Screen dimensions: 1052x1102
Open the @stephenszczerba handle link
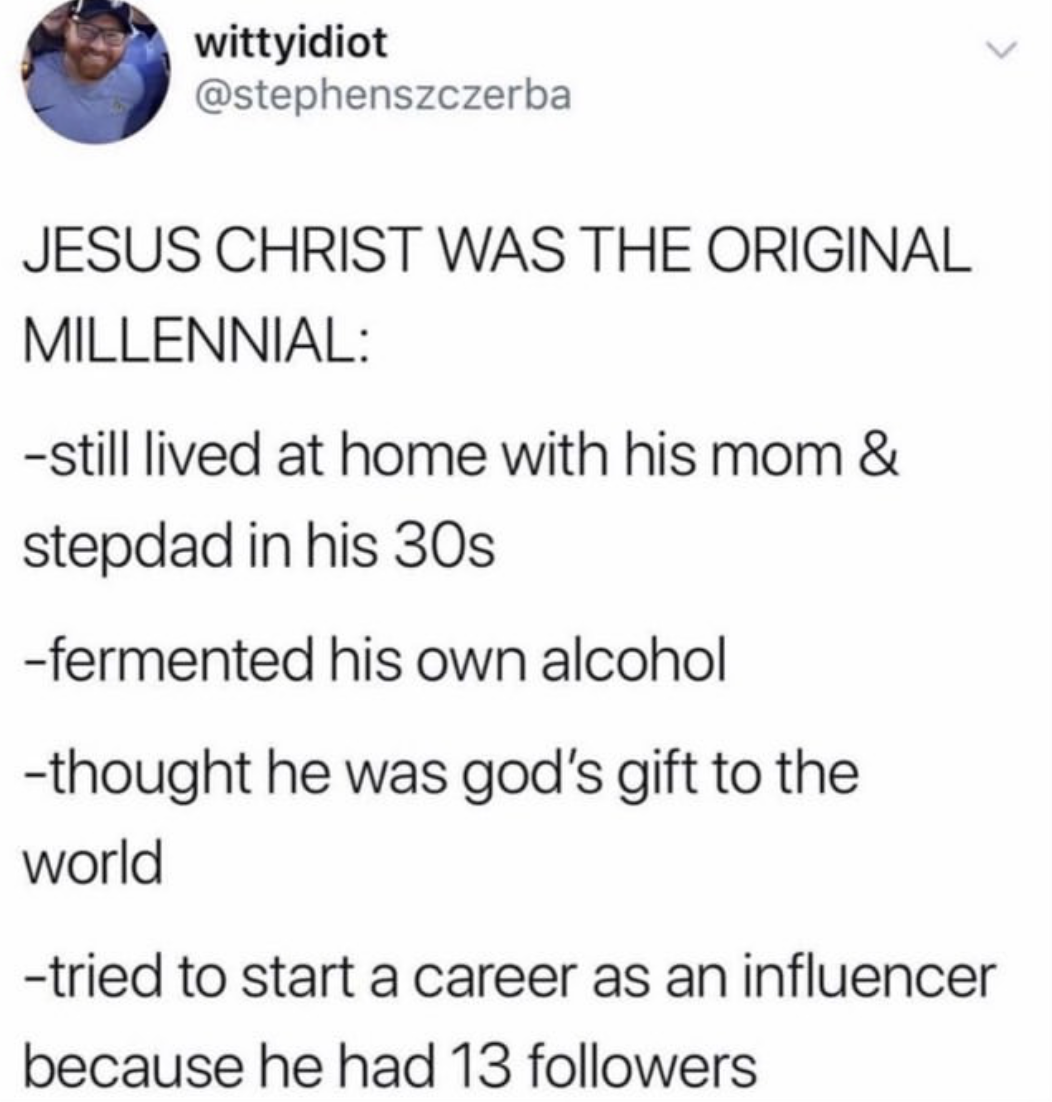(x=384, y=96)
